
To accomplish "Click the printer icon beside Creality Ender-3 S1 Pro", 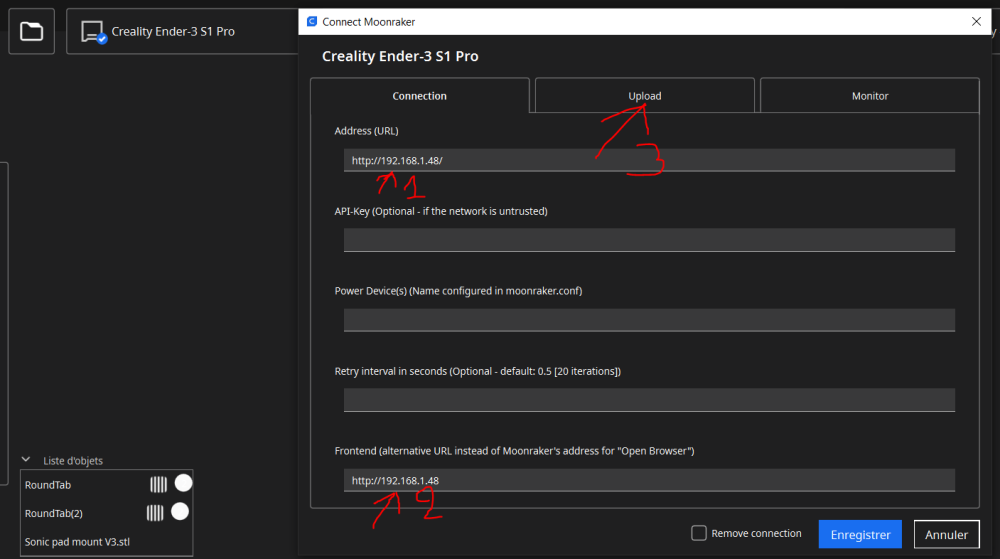I will 93,31.
